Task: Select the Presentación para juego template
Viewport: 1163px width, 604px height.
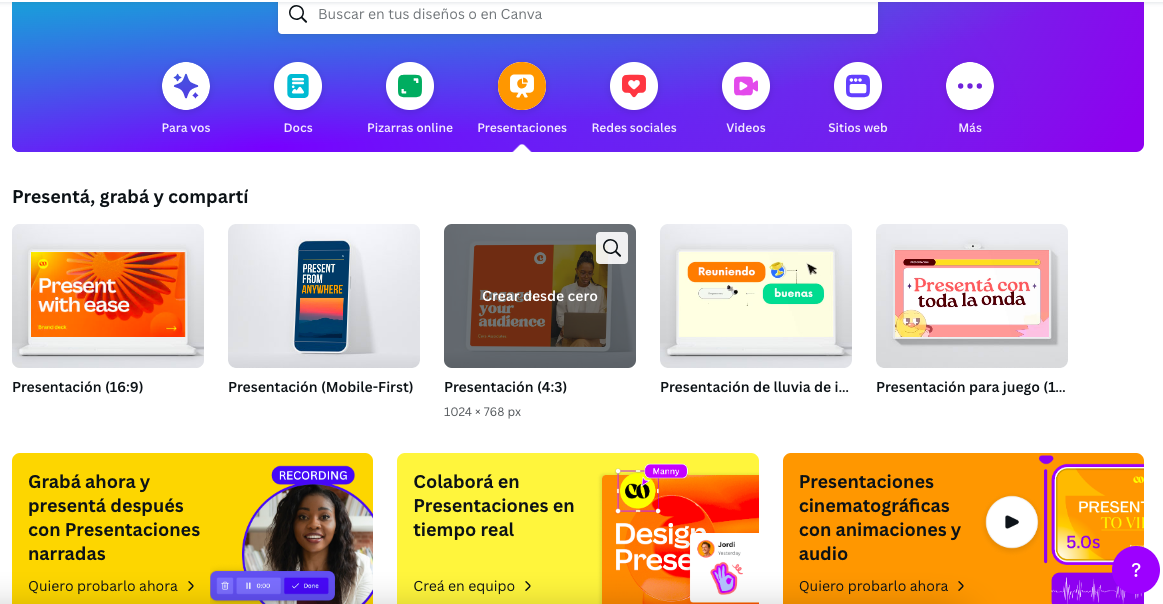Action: [971, 296]
